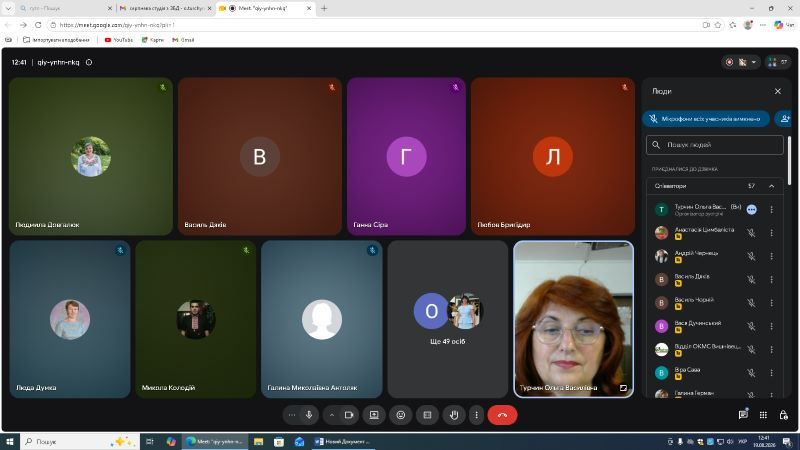This screenshot has width=800, height=450.
Task: Toggle captions button in bottom bar
Action: pos(427,415)
